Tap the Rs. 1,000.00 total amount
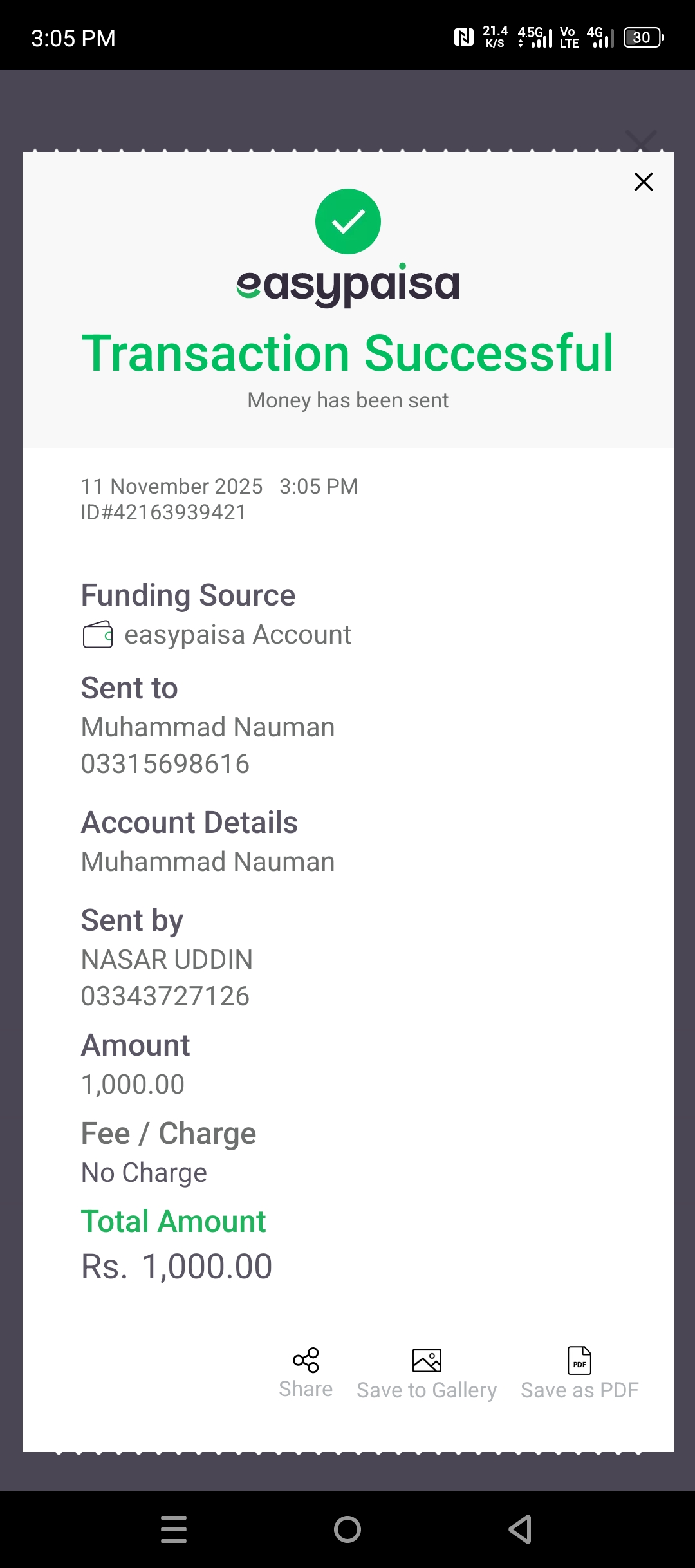This screenshot has width=695, height=1568. pyautogui.click(x=177, y=1267)
